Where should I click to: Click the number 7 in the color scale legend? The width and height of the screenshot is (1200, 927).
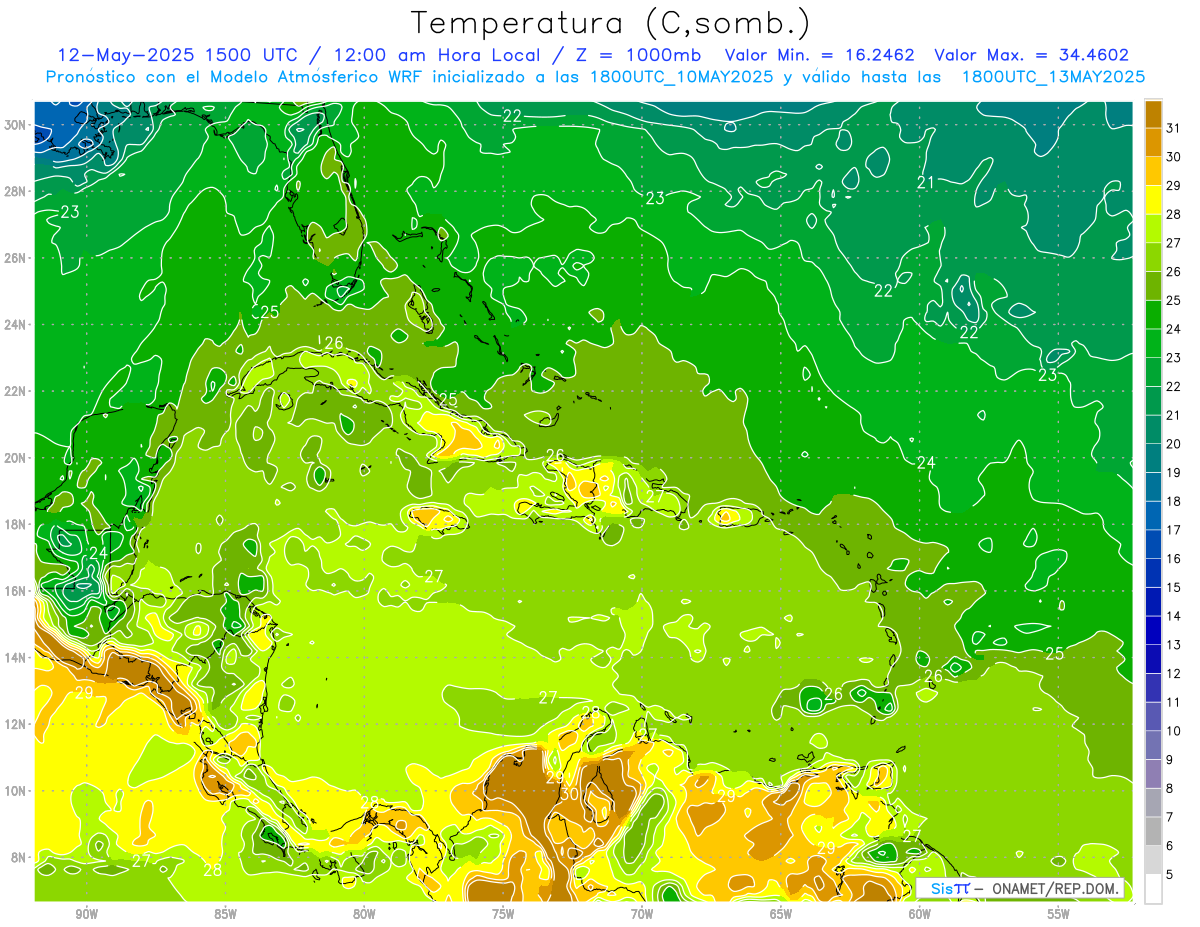1171,817
